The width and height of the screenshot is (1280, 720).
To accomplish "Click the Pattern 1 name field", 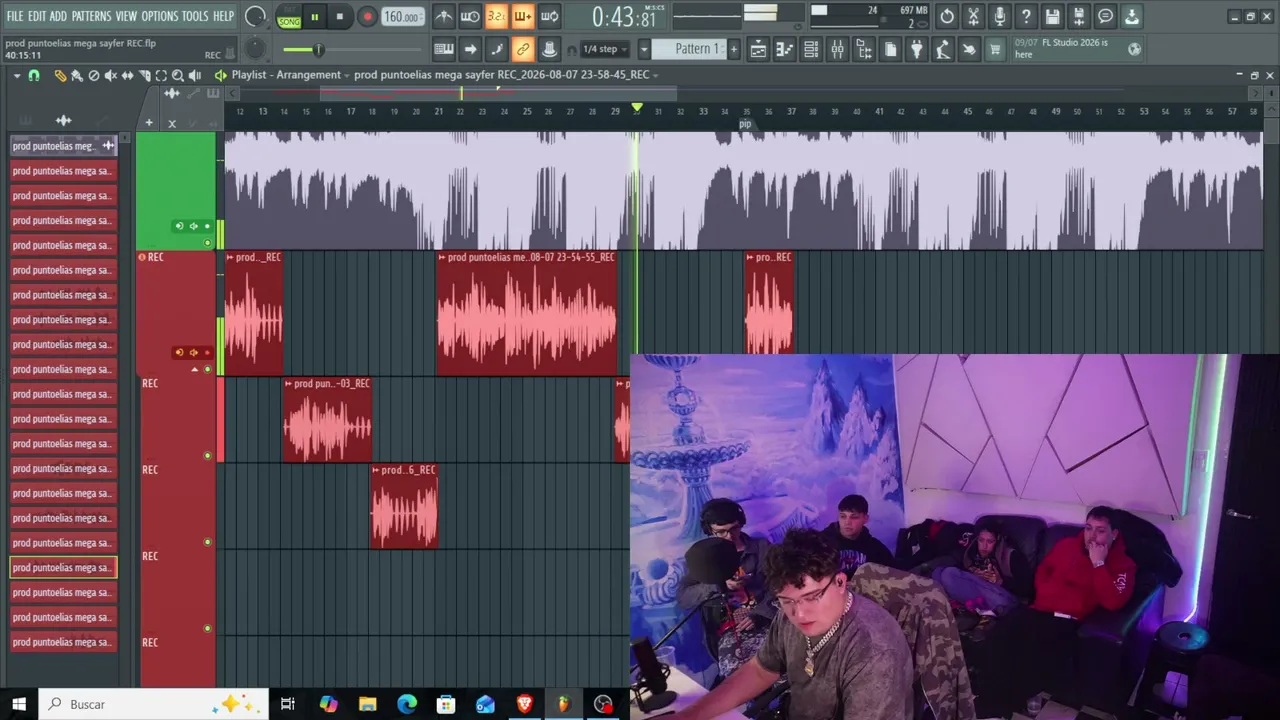I will 690,49.
